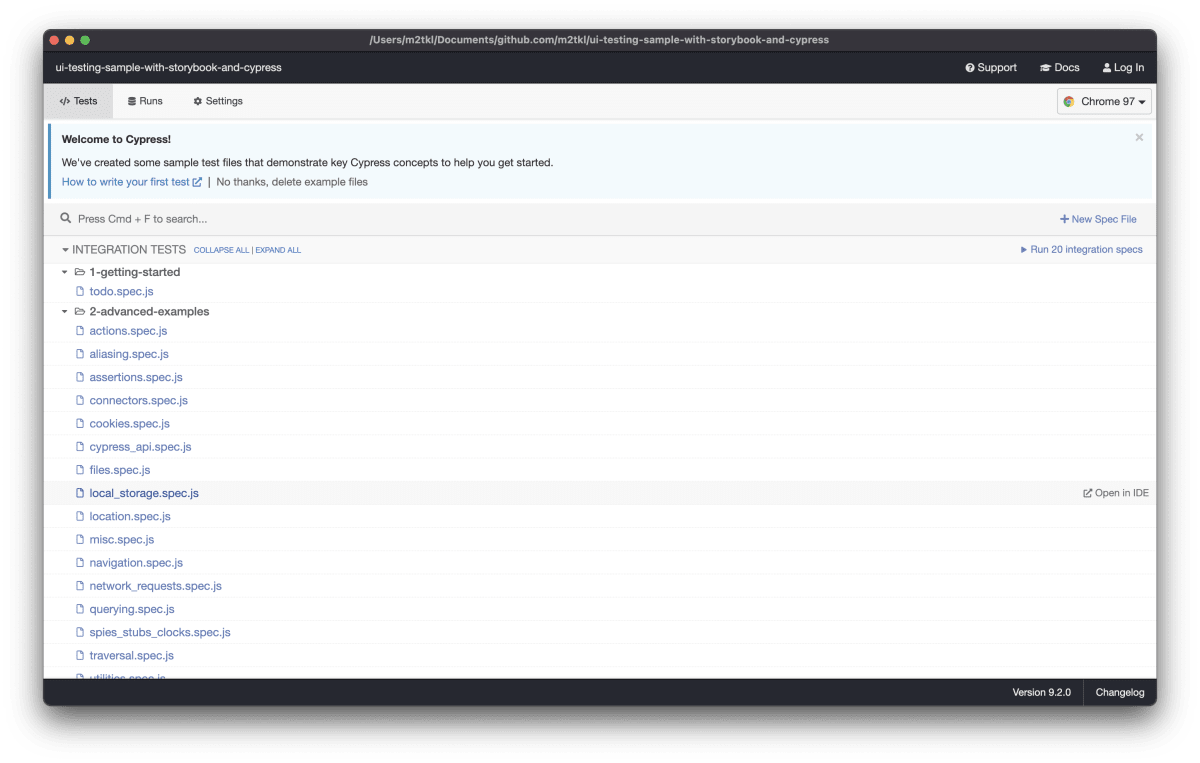Click the file icon beside connectors.spec.js
The width and height of the screenshot is (1200, 763).
[x=80, y=400]
